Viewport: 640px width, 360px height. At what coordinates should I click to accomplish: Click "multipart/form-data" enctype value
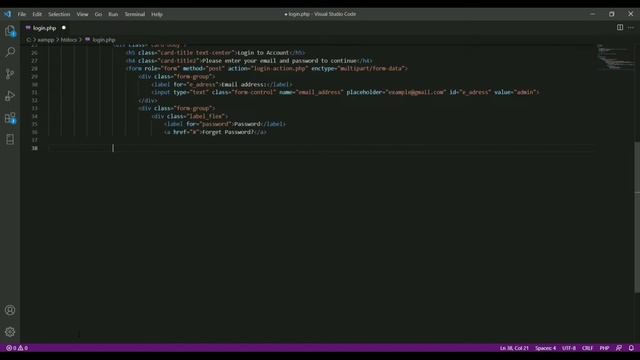point(371,69)
